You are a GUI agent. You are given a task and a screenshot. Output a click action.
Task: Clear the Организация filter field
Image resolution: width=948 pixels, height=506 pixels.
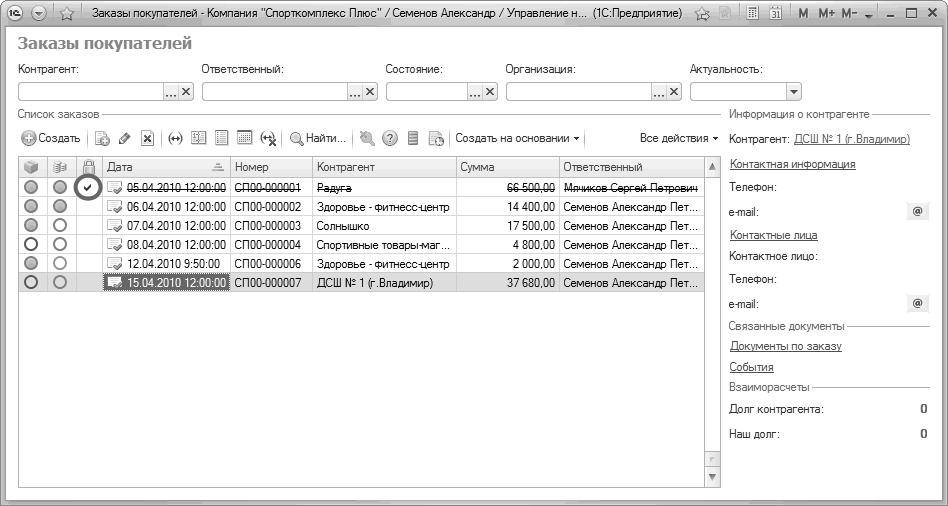point(674,92)
